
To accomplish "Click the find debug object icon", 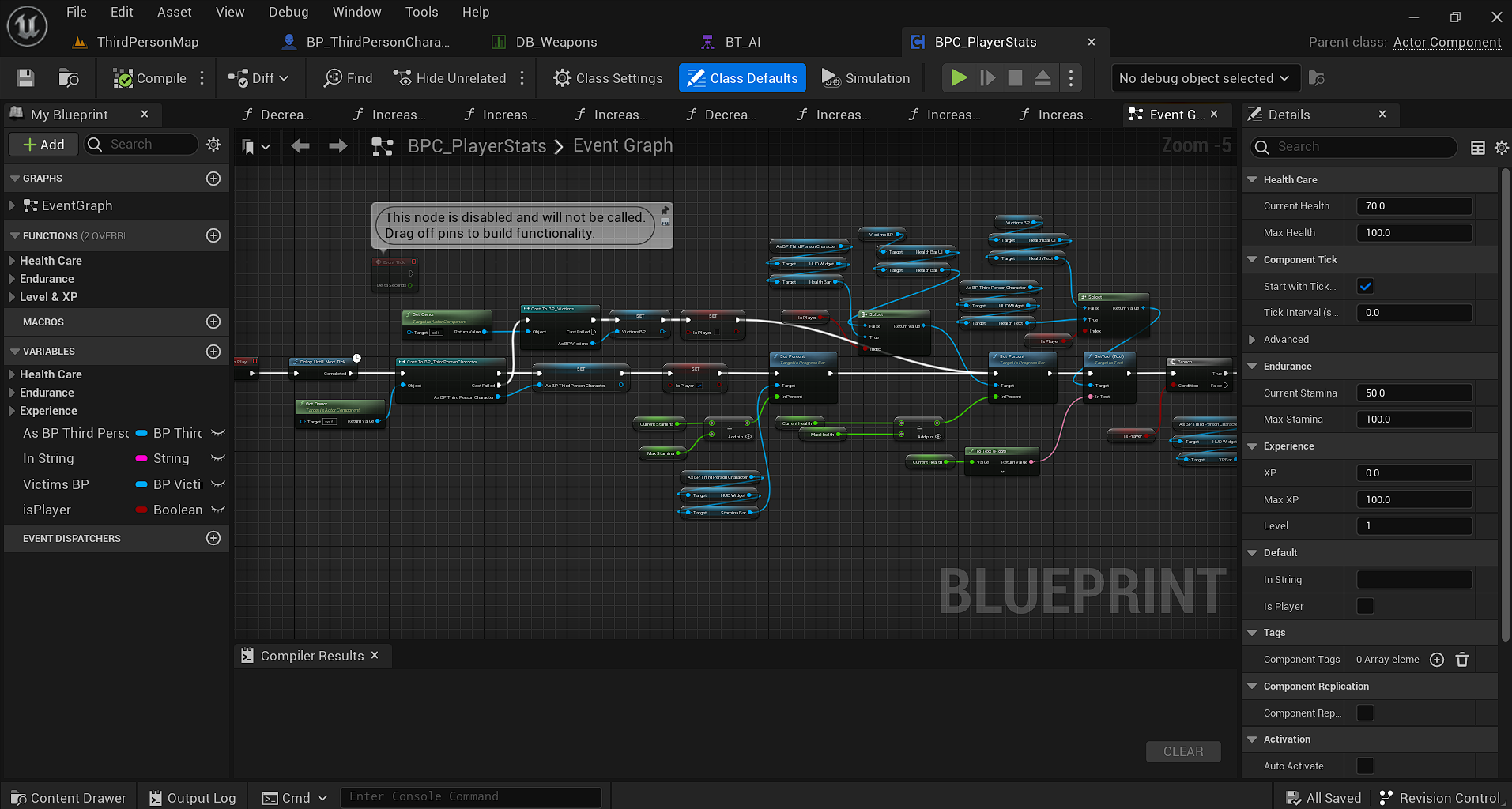I will pyautogui.click(x=1317, y=77).
